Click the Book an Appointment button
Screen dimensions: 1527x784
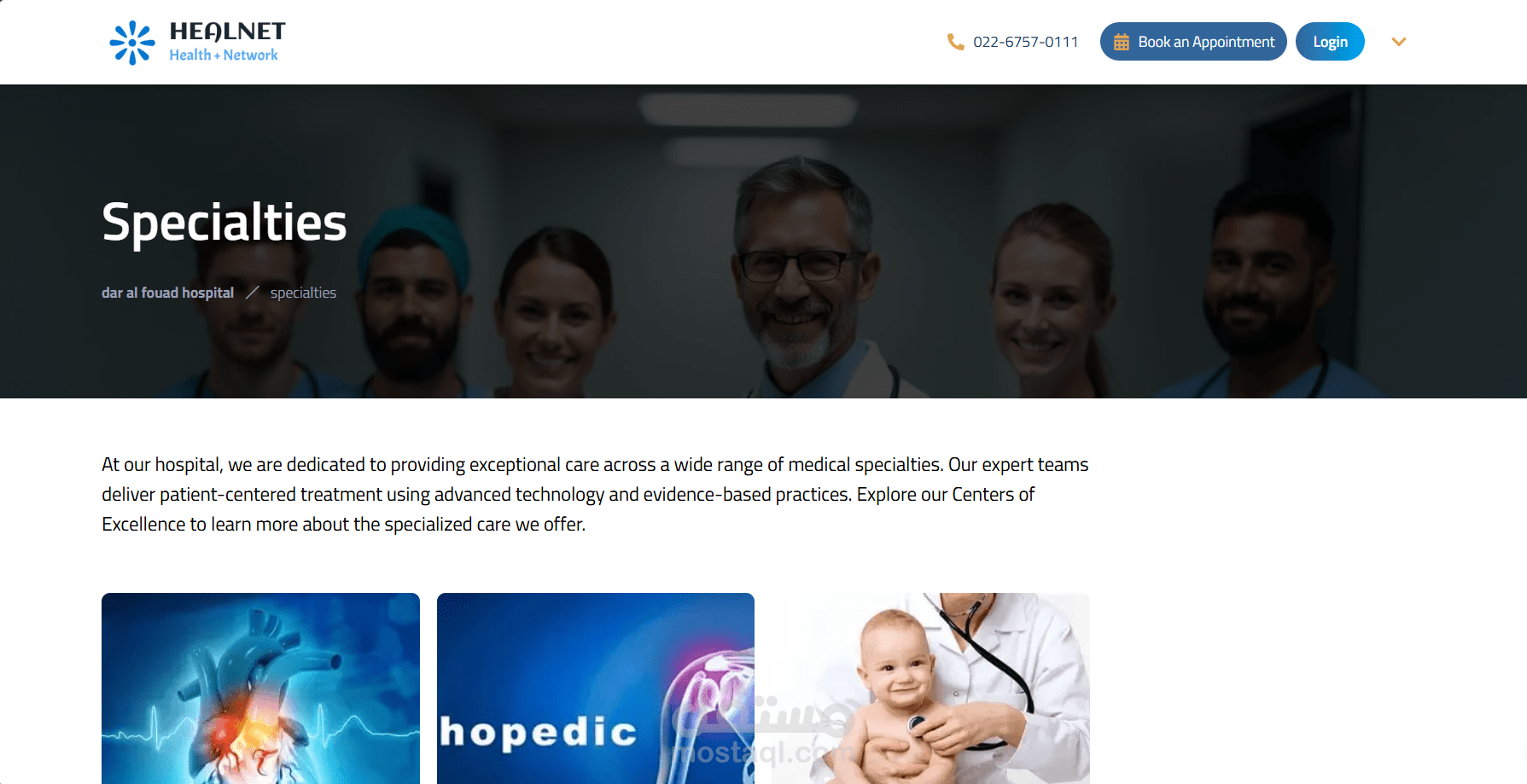click(x=1193, y=42)
